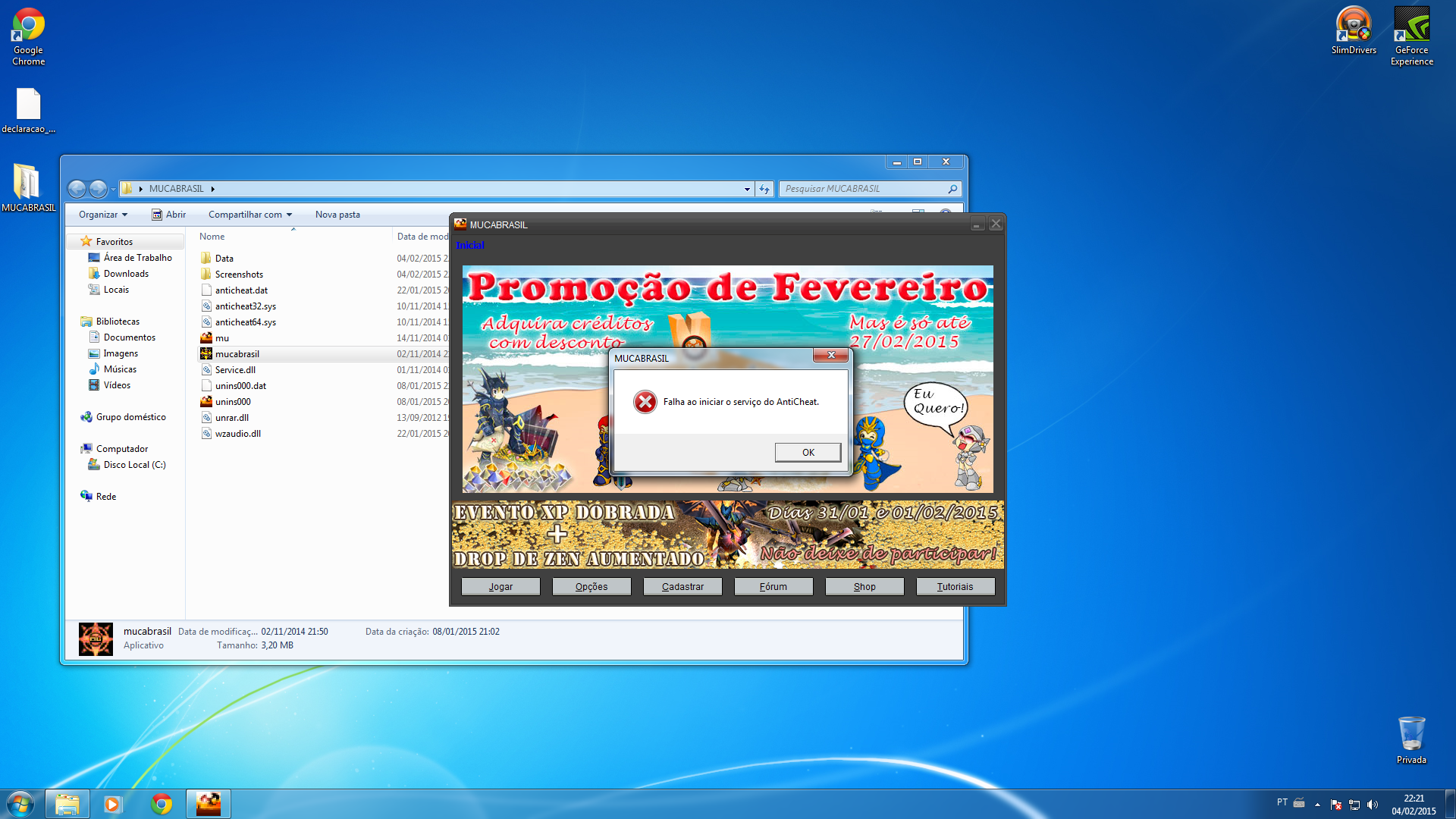Select Downloads in the Favoritos sidebar
1456x819 pixels.
(x=126, y=274)
